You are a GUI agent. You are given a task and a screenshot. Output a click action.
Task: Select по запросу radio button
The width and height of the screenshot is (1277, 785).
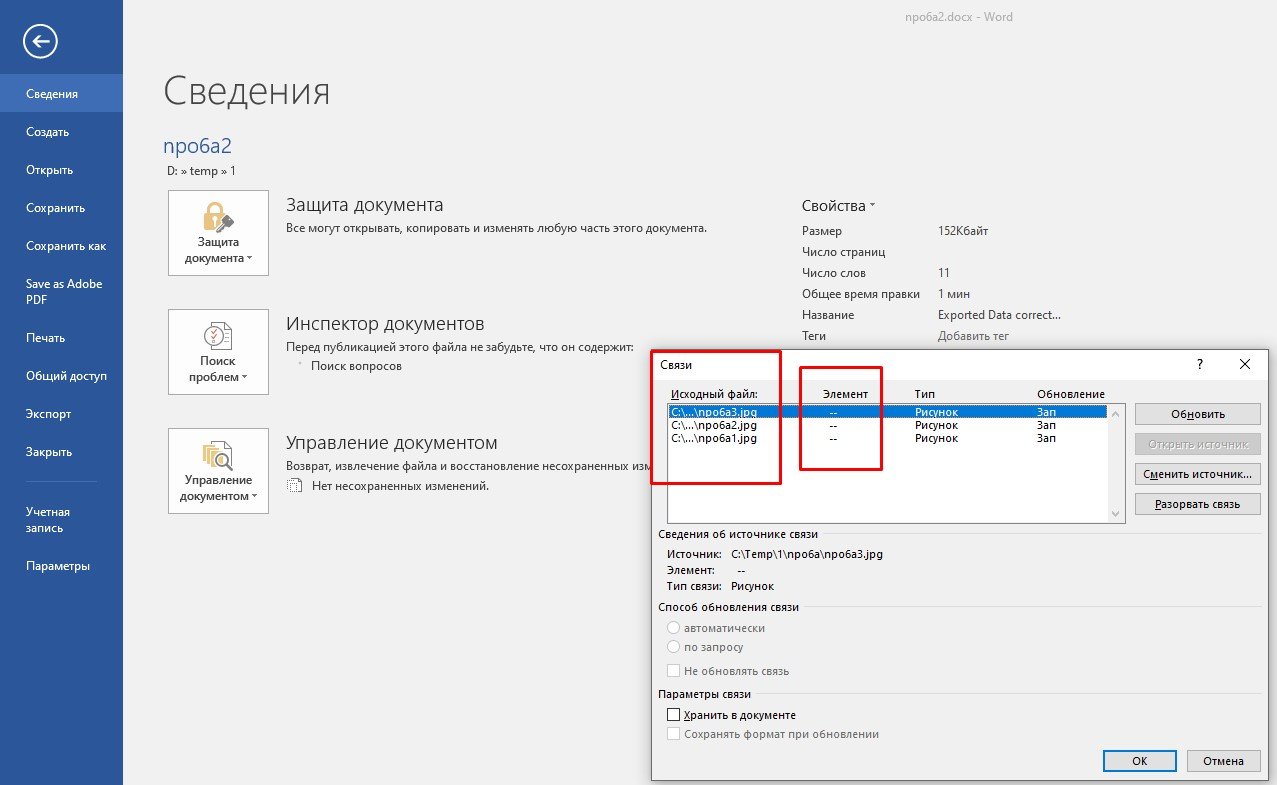tap(673, 647)
